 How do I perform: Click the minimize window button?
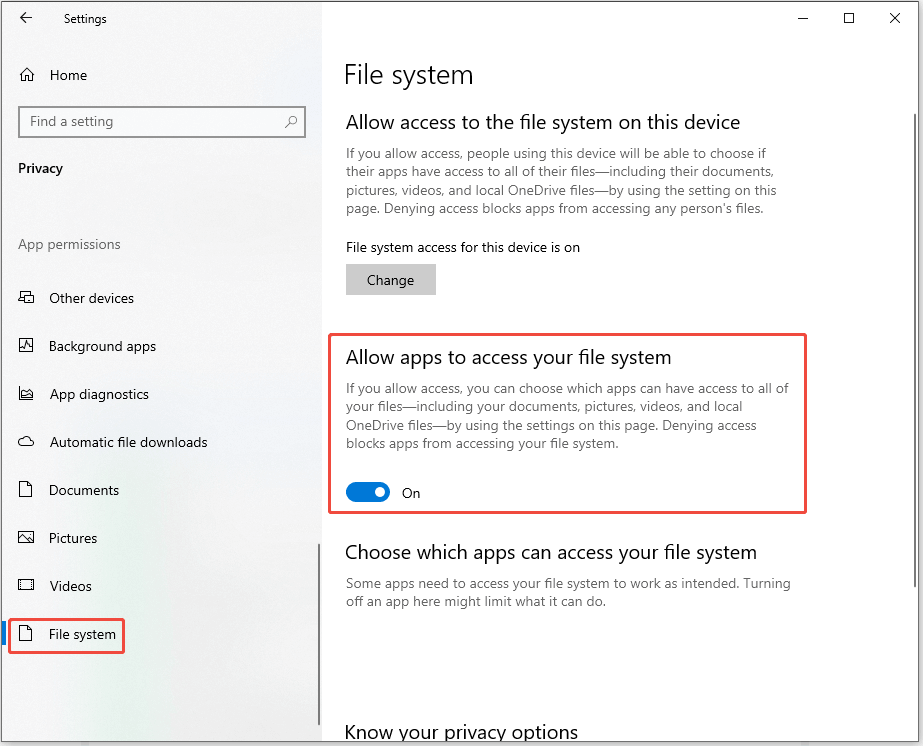(803, 18)
